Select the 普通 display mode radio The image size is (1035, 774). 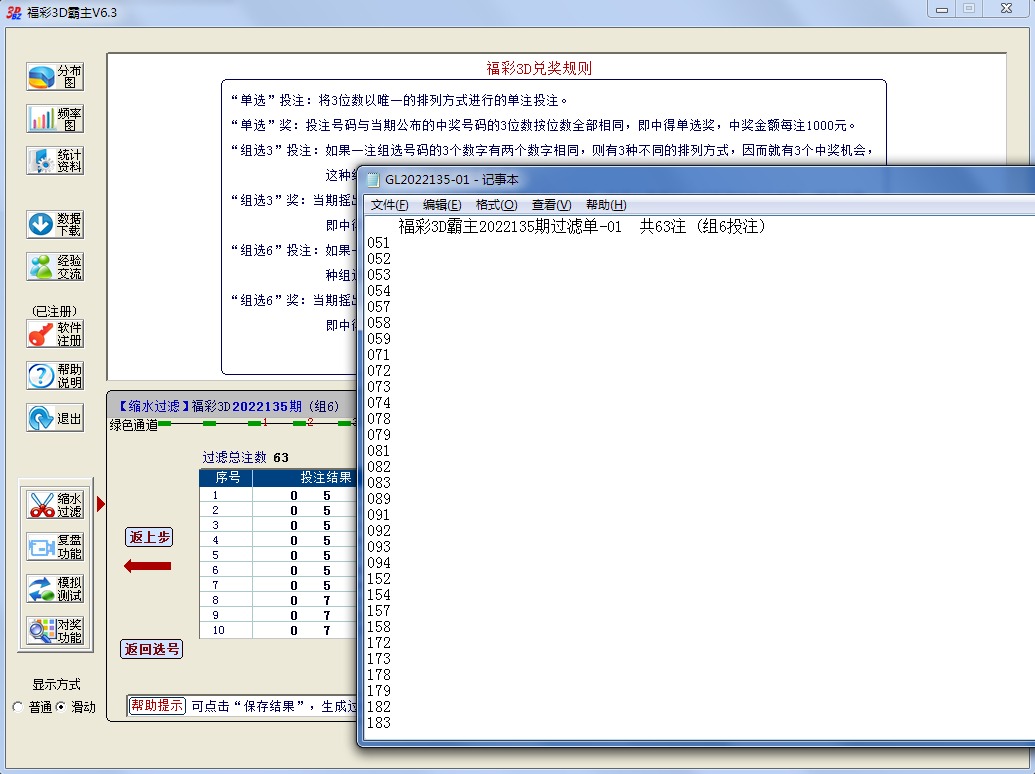click(x=18, y=707)
